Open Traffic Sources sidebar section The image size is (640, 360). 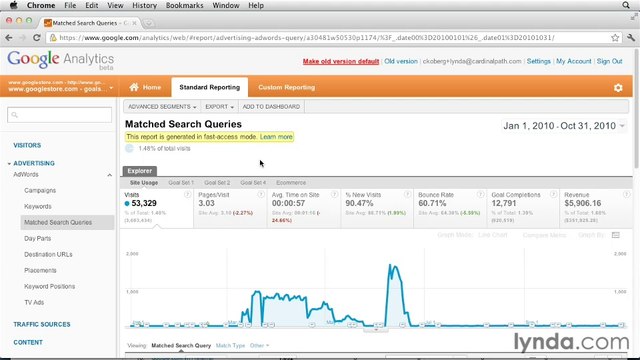pos(42,324)
